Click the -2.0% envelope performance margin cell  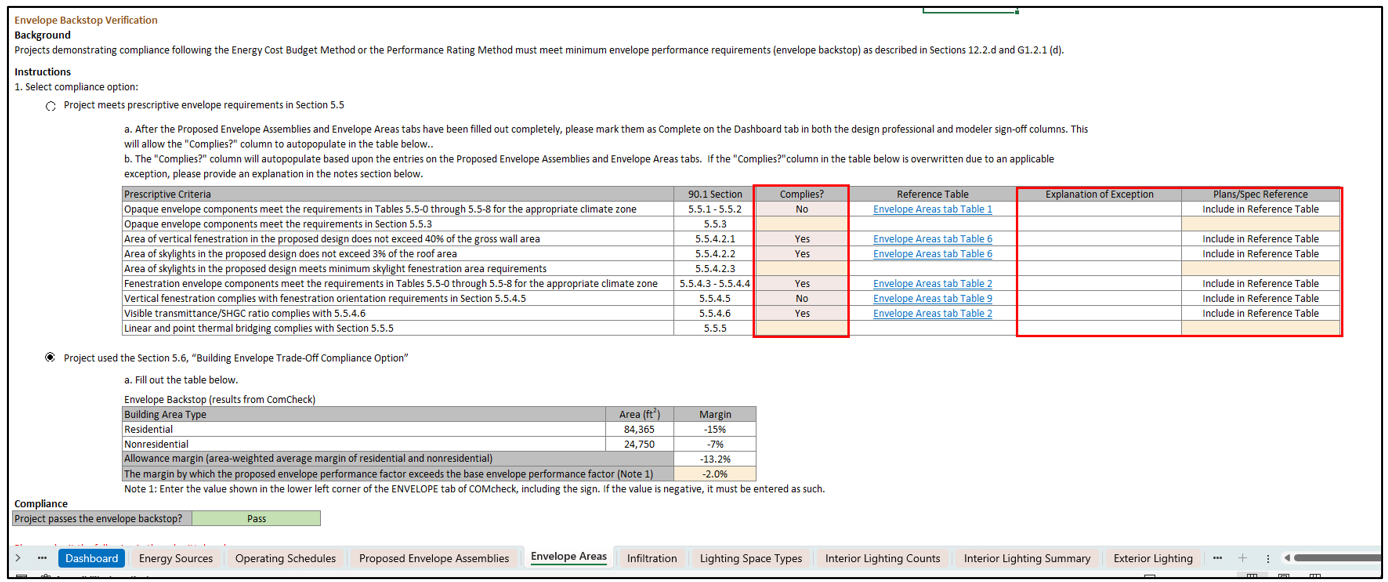tap(715, 474)
